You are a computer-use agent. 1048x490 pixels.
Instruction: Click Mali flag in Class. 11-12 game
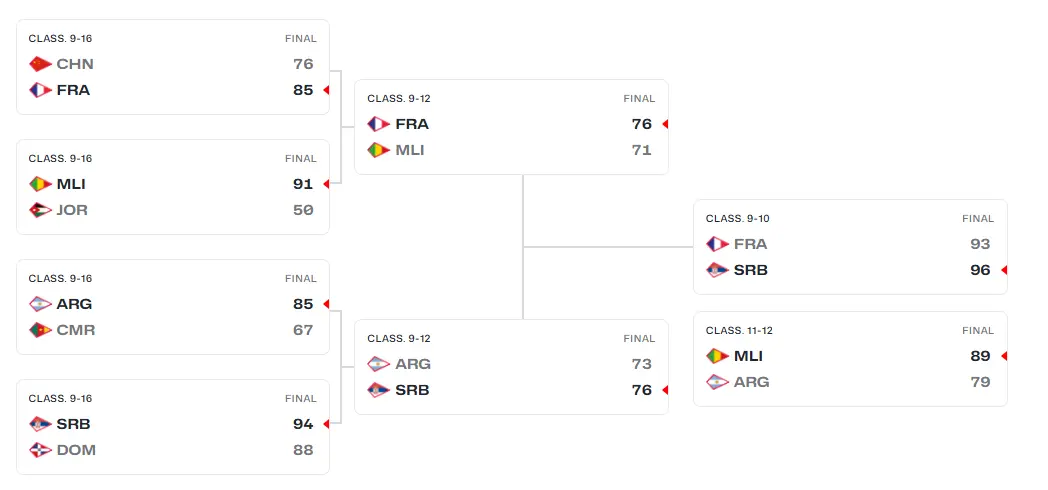pyautogui.click(x=718, y=356)
